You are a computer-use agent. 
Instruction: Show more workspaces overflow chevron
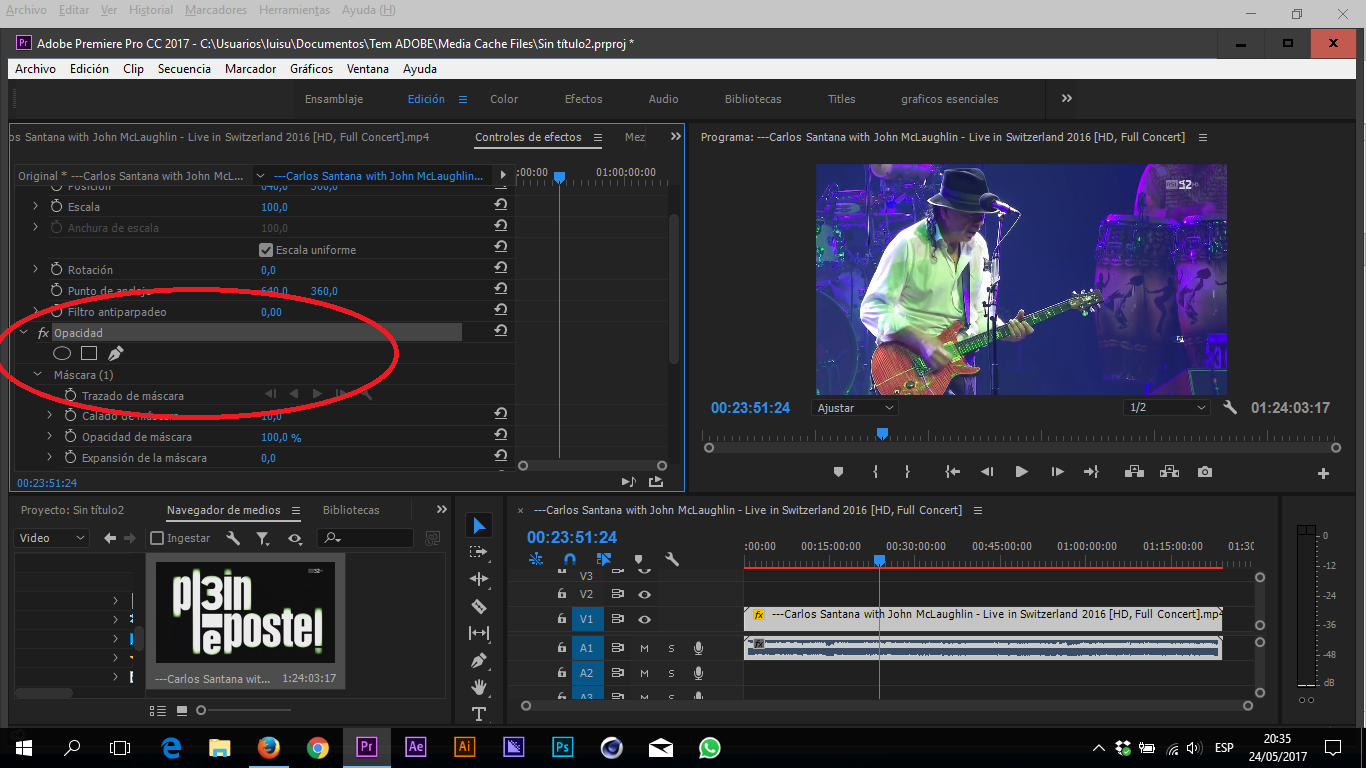point(1067,98)
